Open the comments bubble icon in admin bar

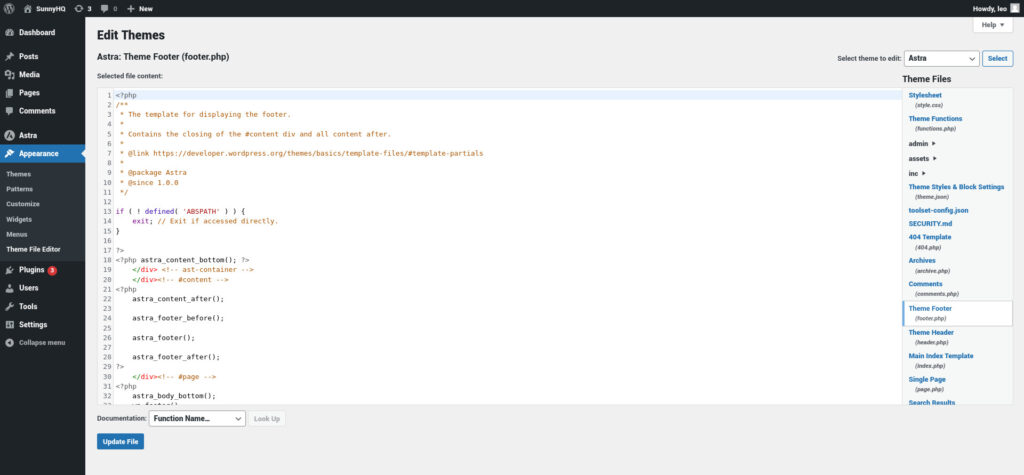pyautogui.click(x=104, y=9)
